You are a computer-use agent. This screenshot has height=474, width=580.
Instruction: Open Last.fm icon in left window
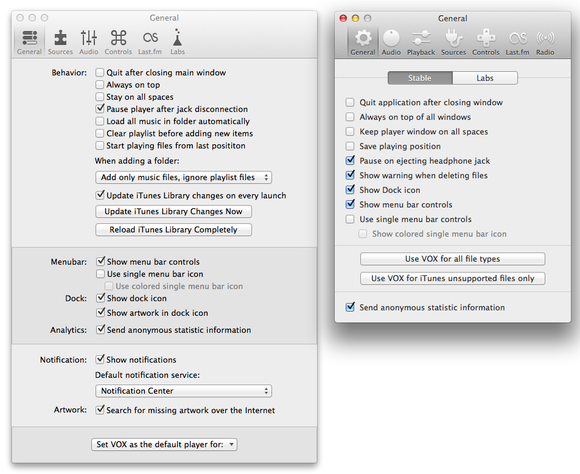[150, 42]
